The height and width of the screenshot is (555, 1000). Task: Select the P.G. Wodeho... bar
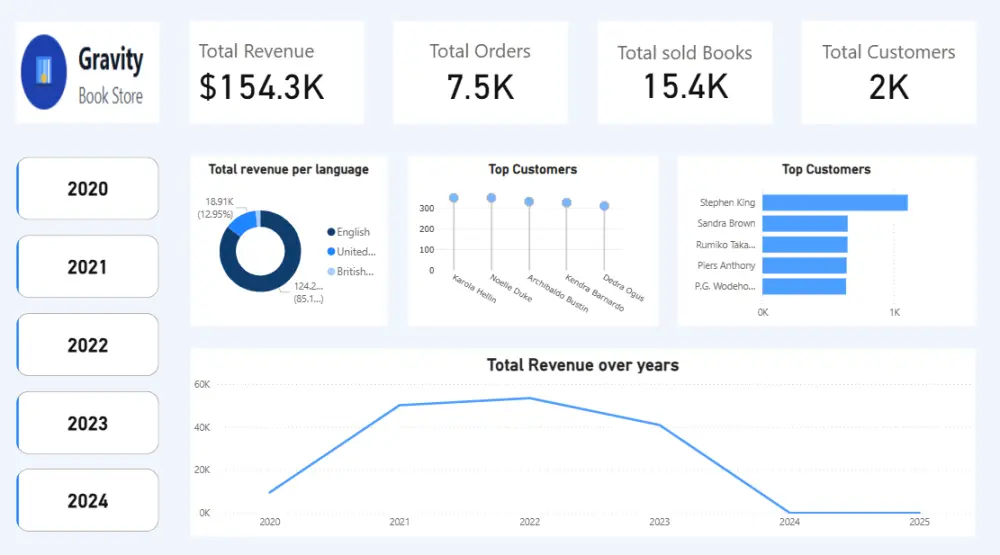click(x=804, y=286)
